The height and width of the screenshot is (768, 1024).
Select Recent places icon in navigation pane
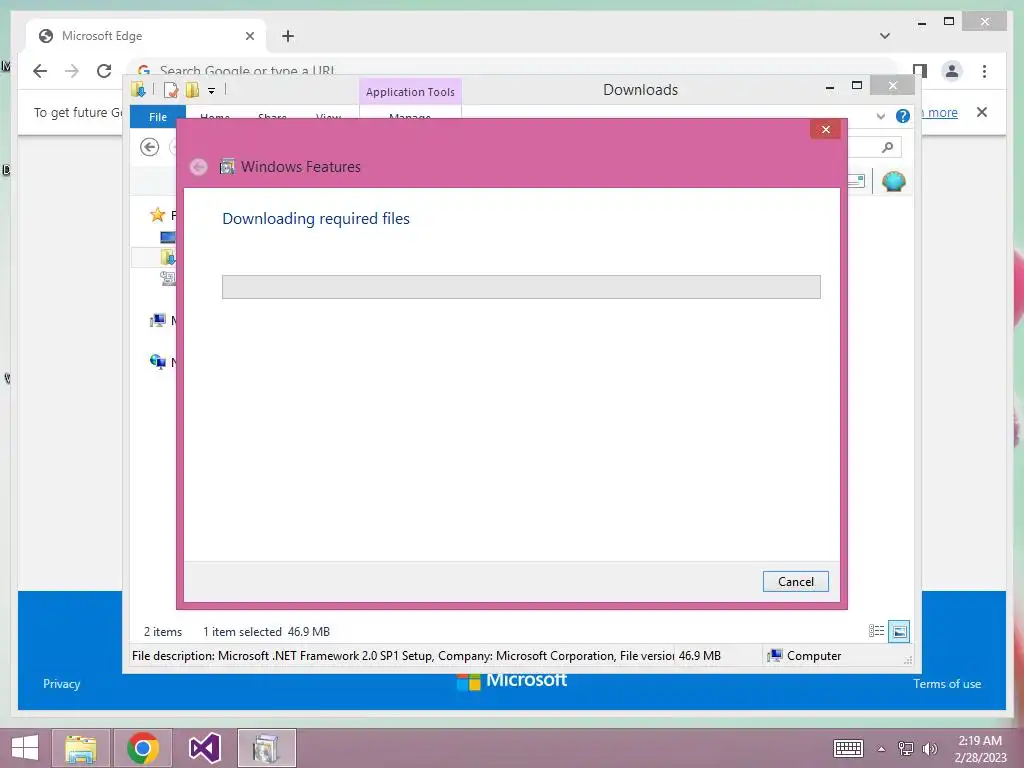click(x=167, y=278)
